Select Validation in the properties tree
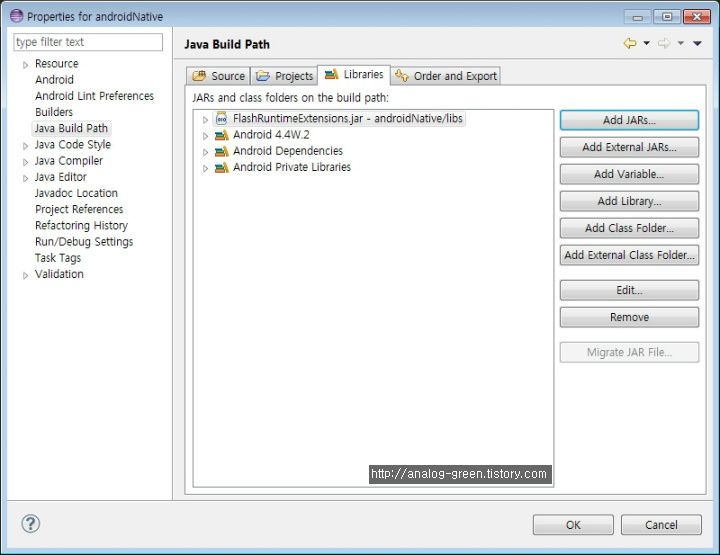 pyautogui.click(x=59, y=274)
